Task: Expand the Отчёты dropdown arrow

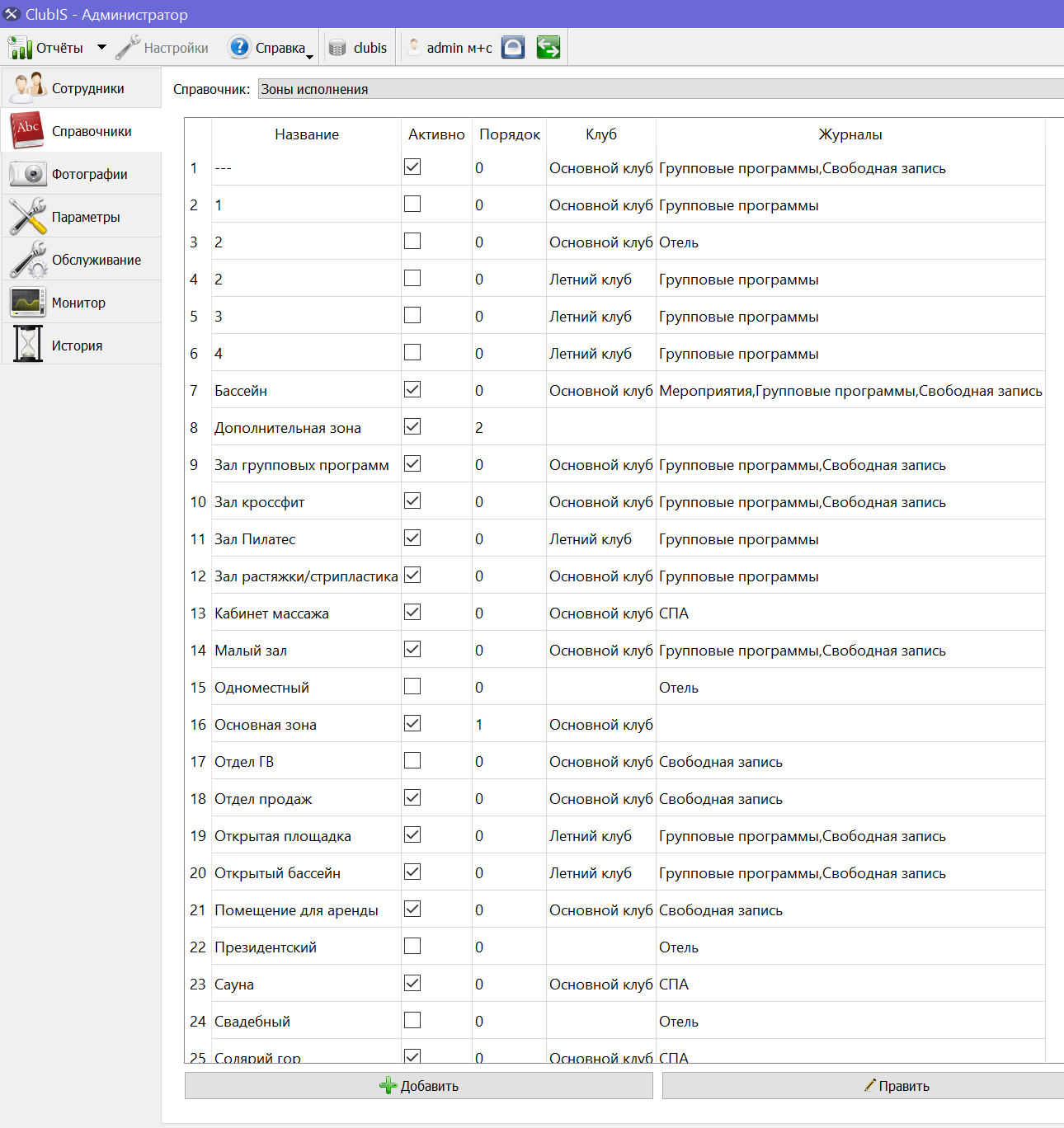Action: point(101,48)
